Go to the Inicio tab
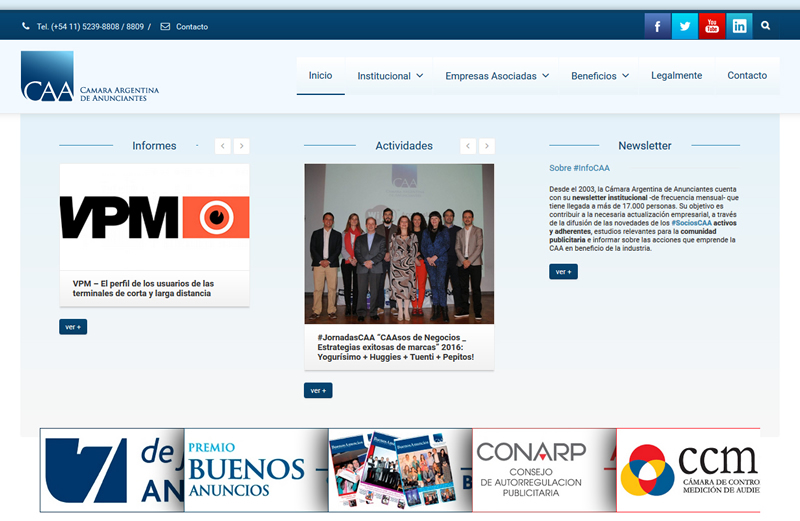The height and width of the screenshot is (521, 800). [x=320, y=76]
